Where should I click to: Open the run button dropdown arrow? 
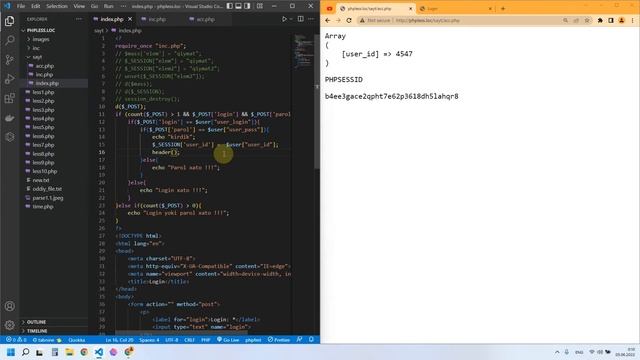pyautogui.click(x=291, y=19)
